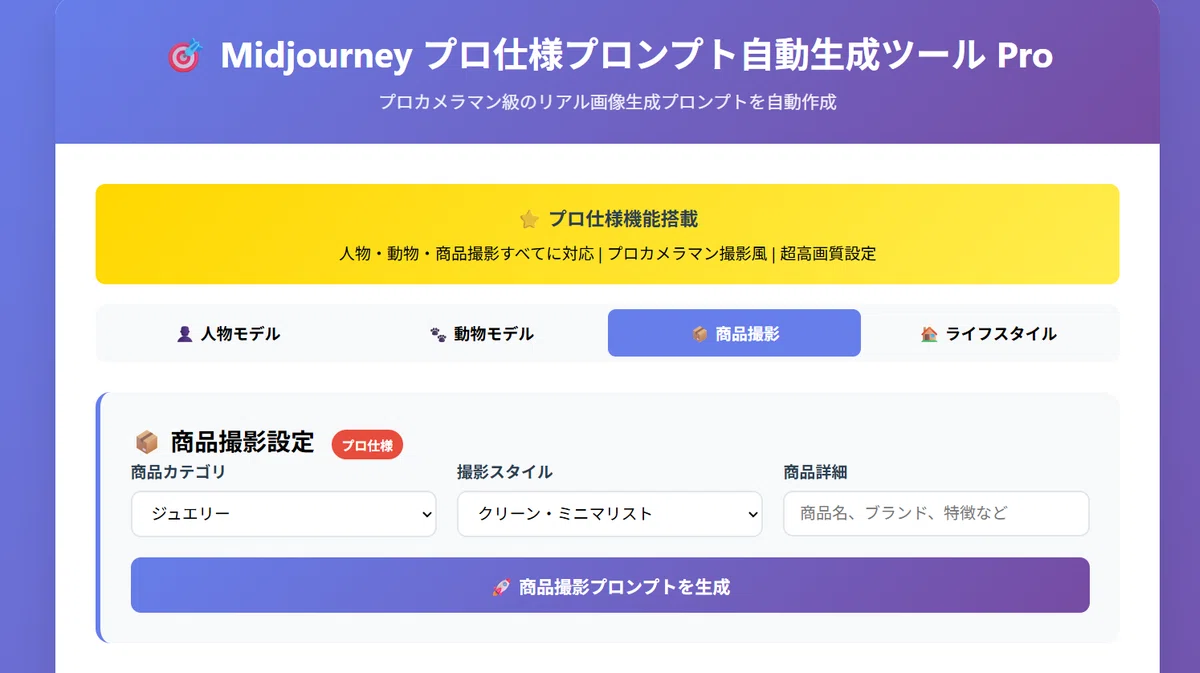Viewport: 1200px width, 673px height.
Task: Click the person icon on 人物モデル tab
Action: pyautogui.click(x=184, y=334)
